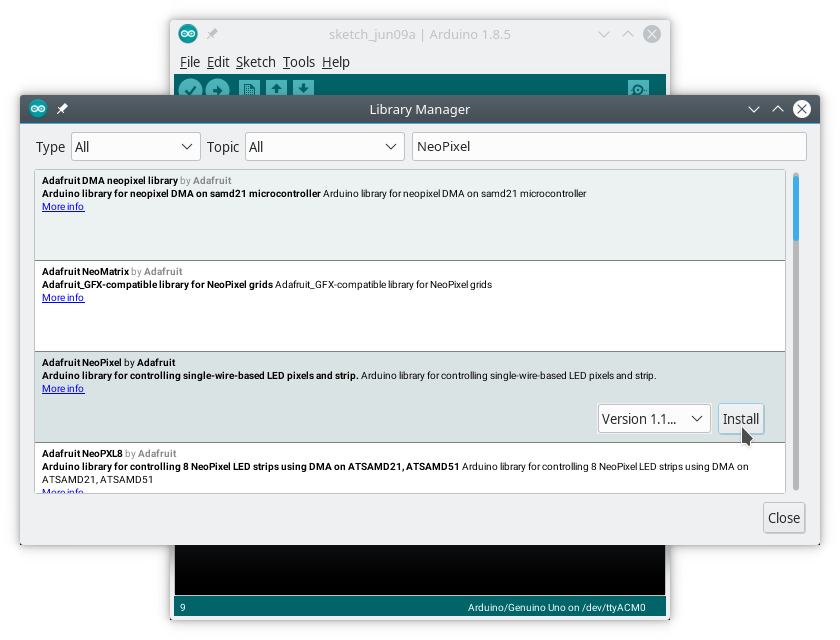Click the Topic label in Library Manager
This screenshot has height=640, width=840.
(223, 147)
